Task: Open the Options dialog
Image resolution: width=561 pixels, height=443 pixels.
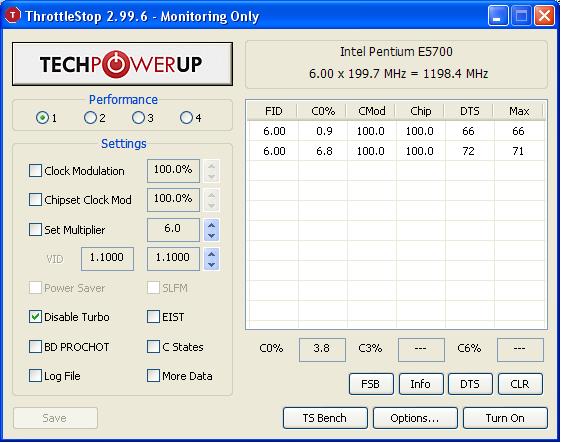Action: (x=415, y=418)
